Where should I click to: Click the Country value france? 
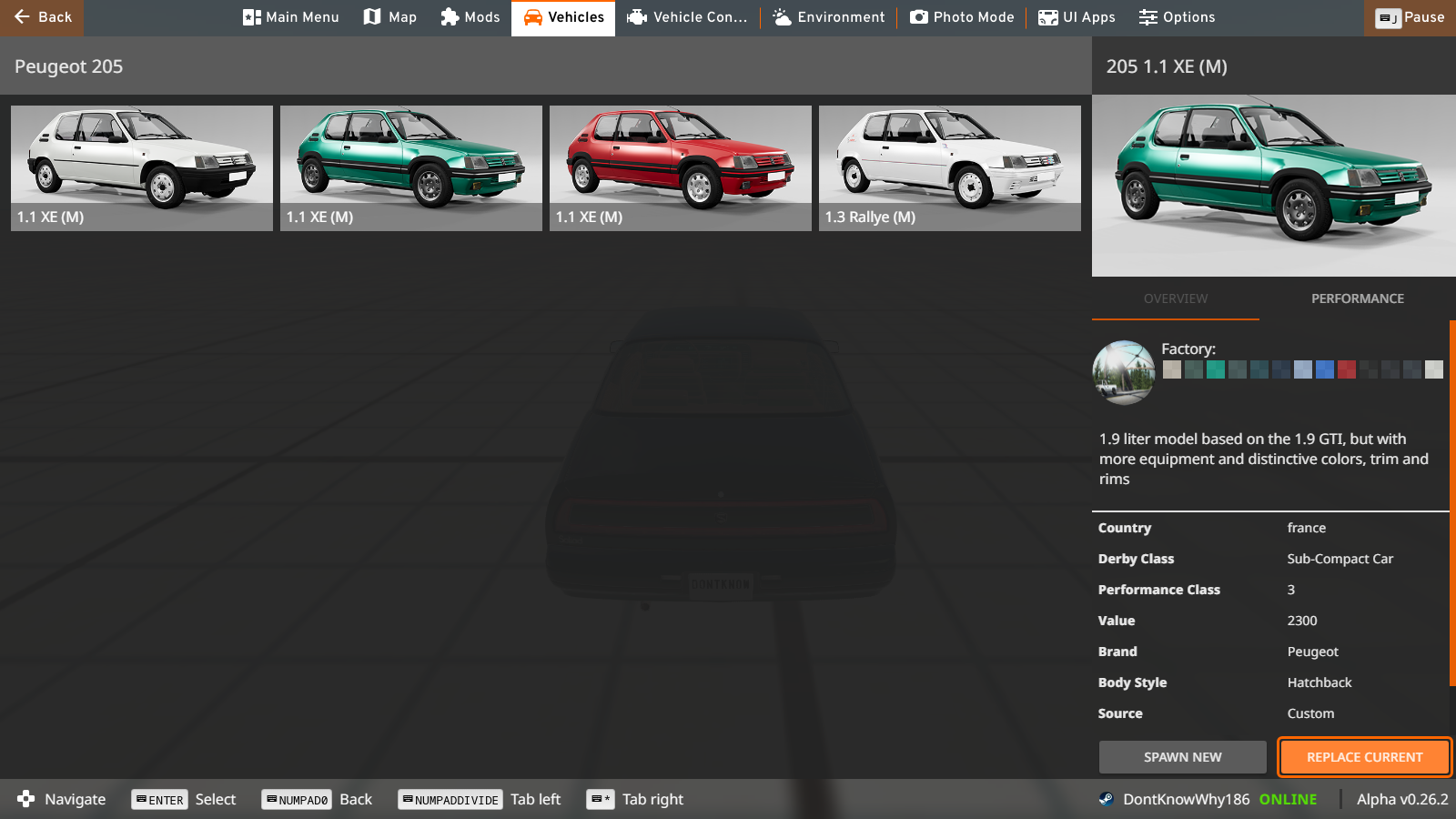[1306, 528]
